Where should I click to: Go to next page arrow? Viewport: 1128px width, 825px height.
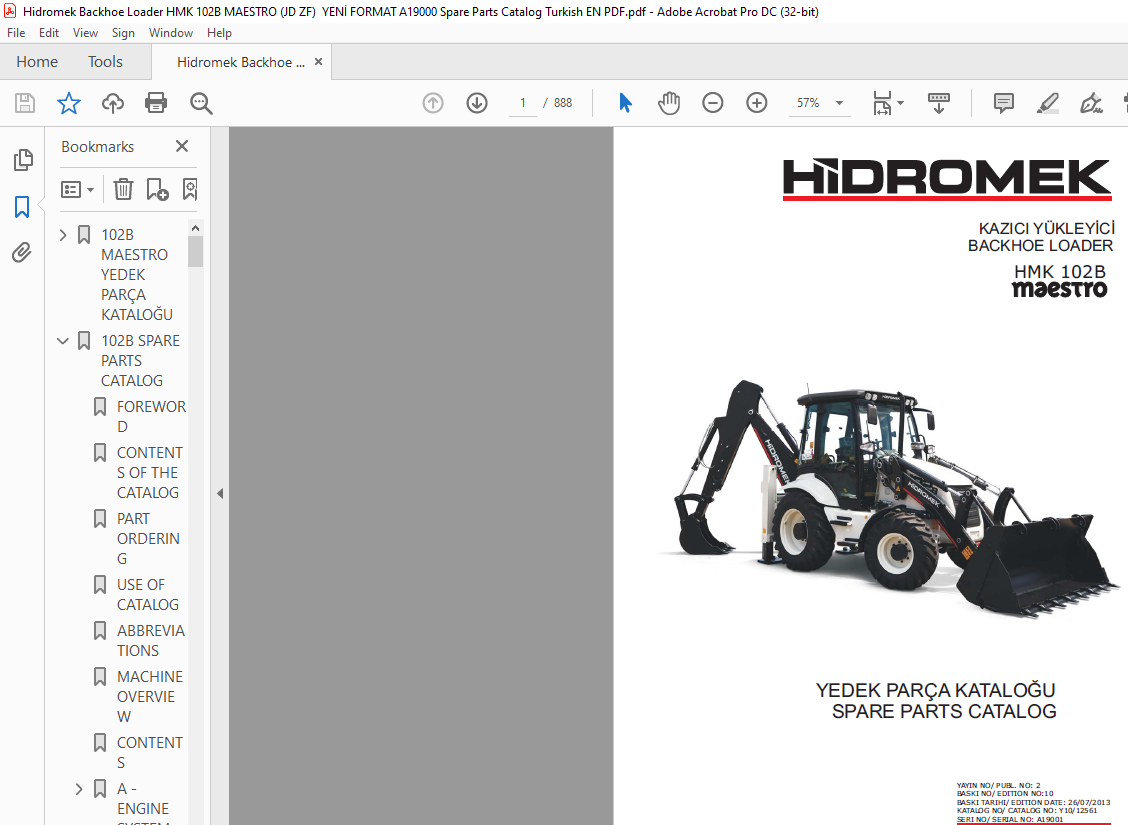coord(477,104)
